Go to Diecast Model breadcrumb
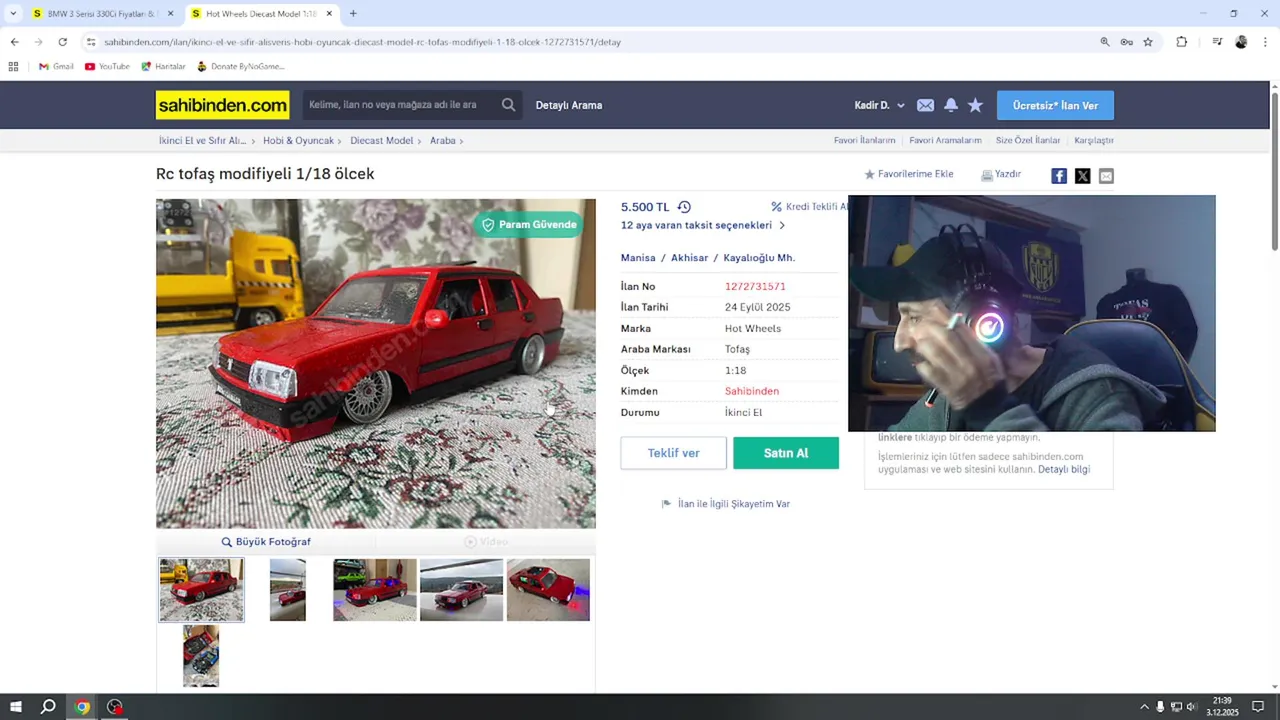This screenshot has height=720, width=1280. click(x=381, y=141)
